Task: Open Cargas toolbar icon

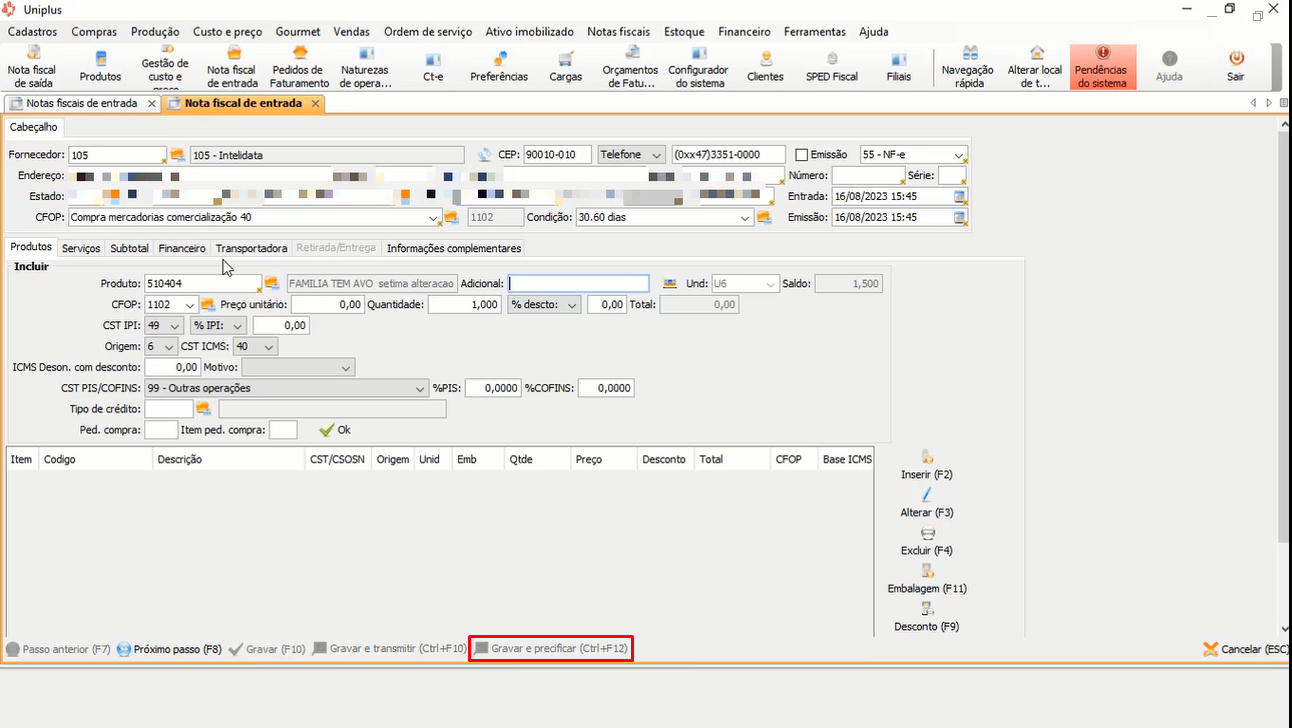Action: tap(565, 67)
